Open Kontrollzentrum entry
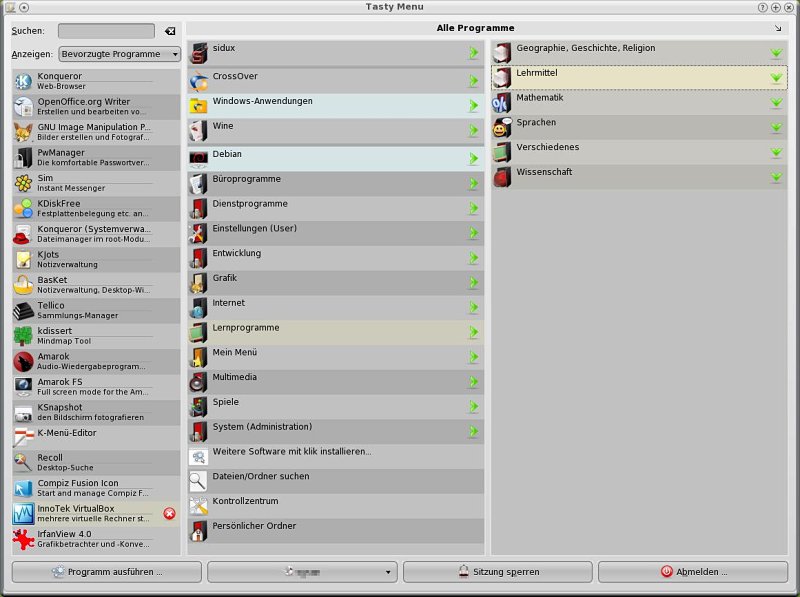Viewport: 800px width, 597px height. 336,506
